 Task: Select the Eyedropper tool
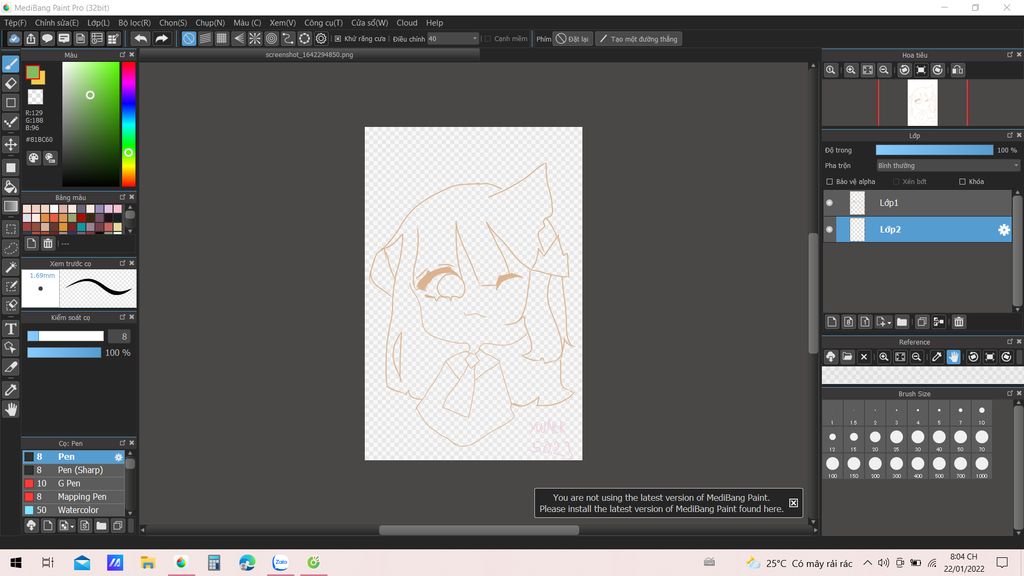click(10, 390)
